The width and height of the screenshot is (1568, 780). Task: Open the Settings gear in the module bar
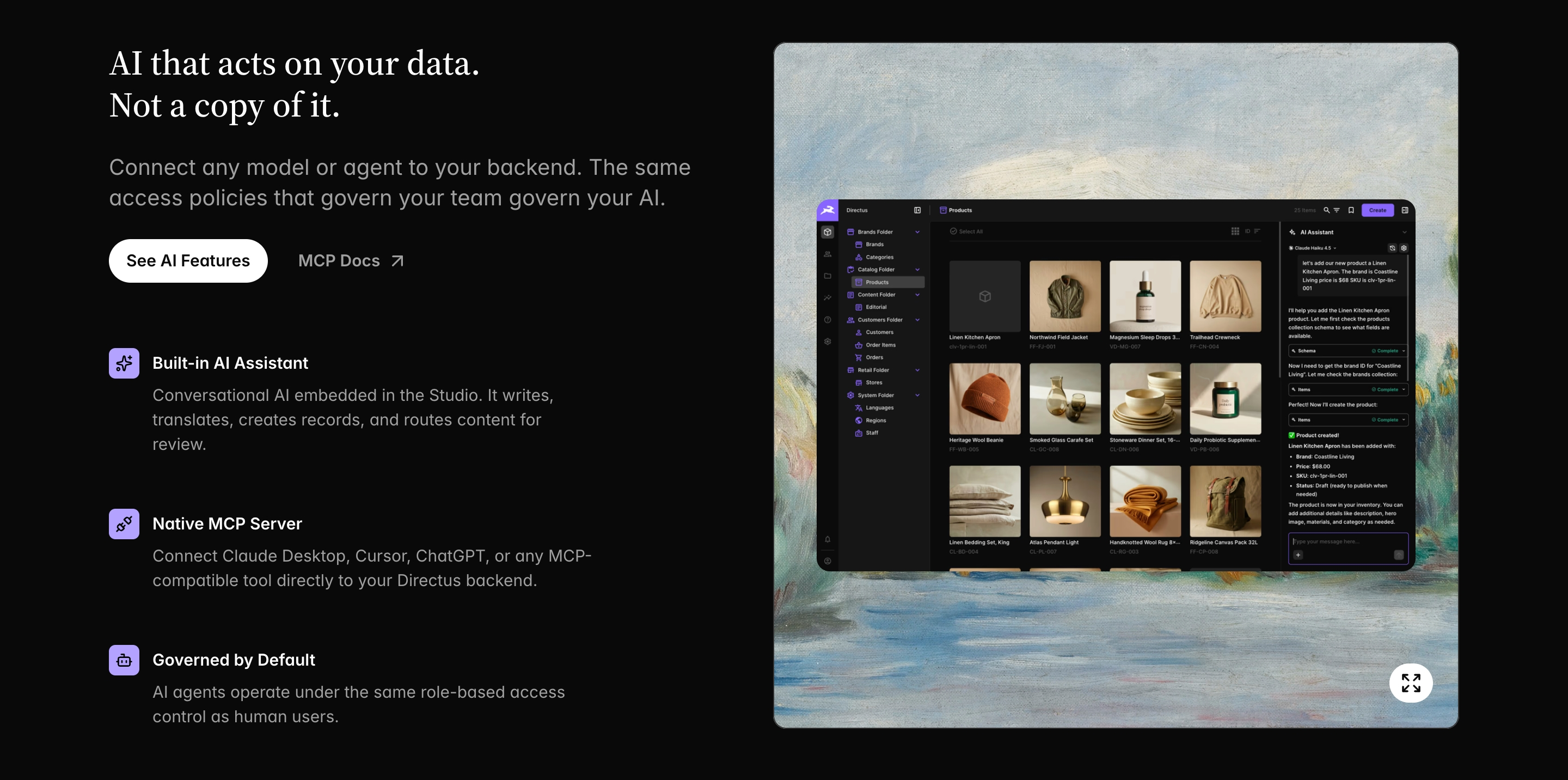(x=827, y=342)
